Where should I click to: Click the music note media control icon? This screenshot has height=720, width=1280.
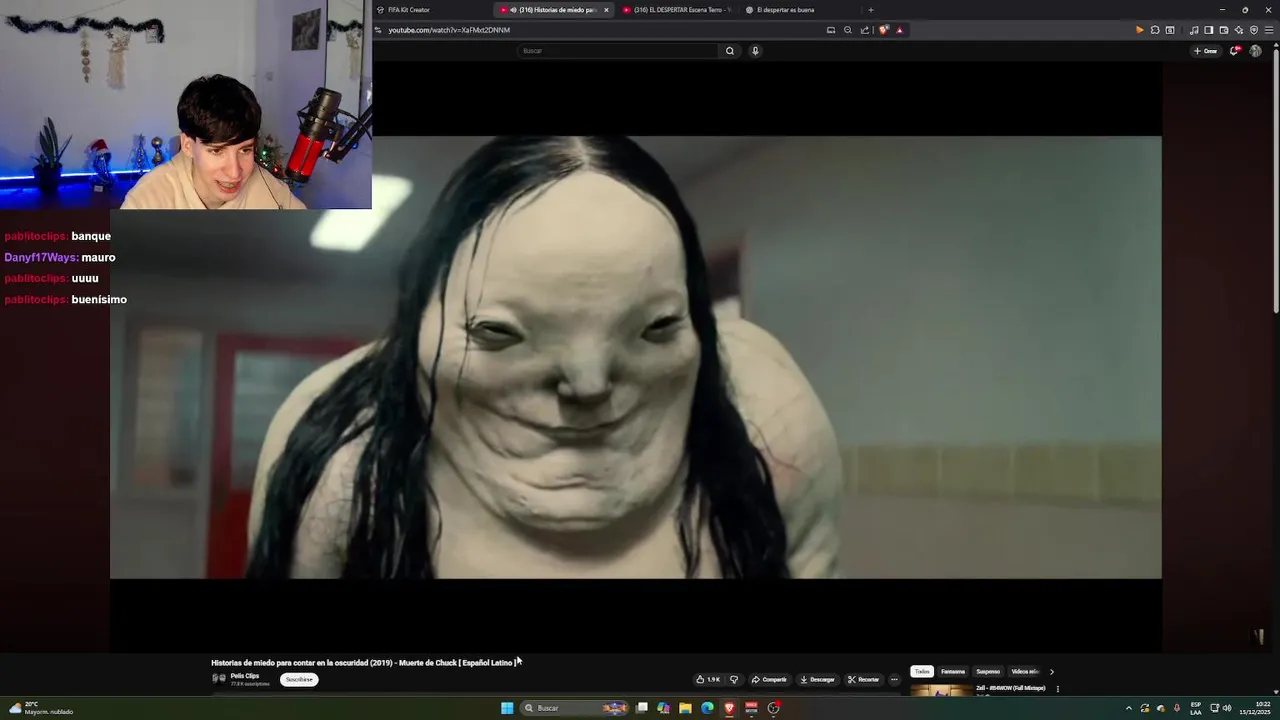tap(1194, 30)
